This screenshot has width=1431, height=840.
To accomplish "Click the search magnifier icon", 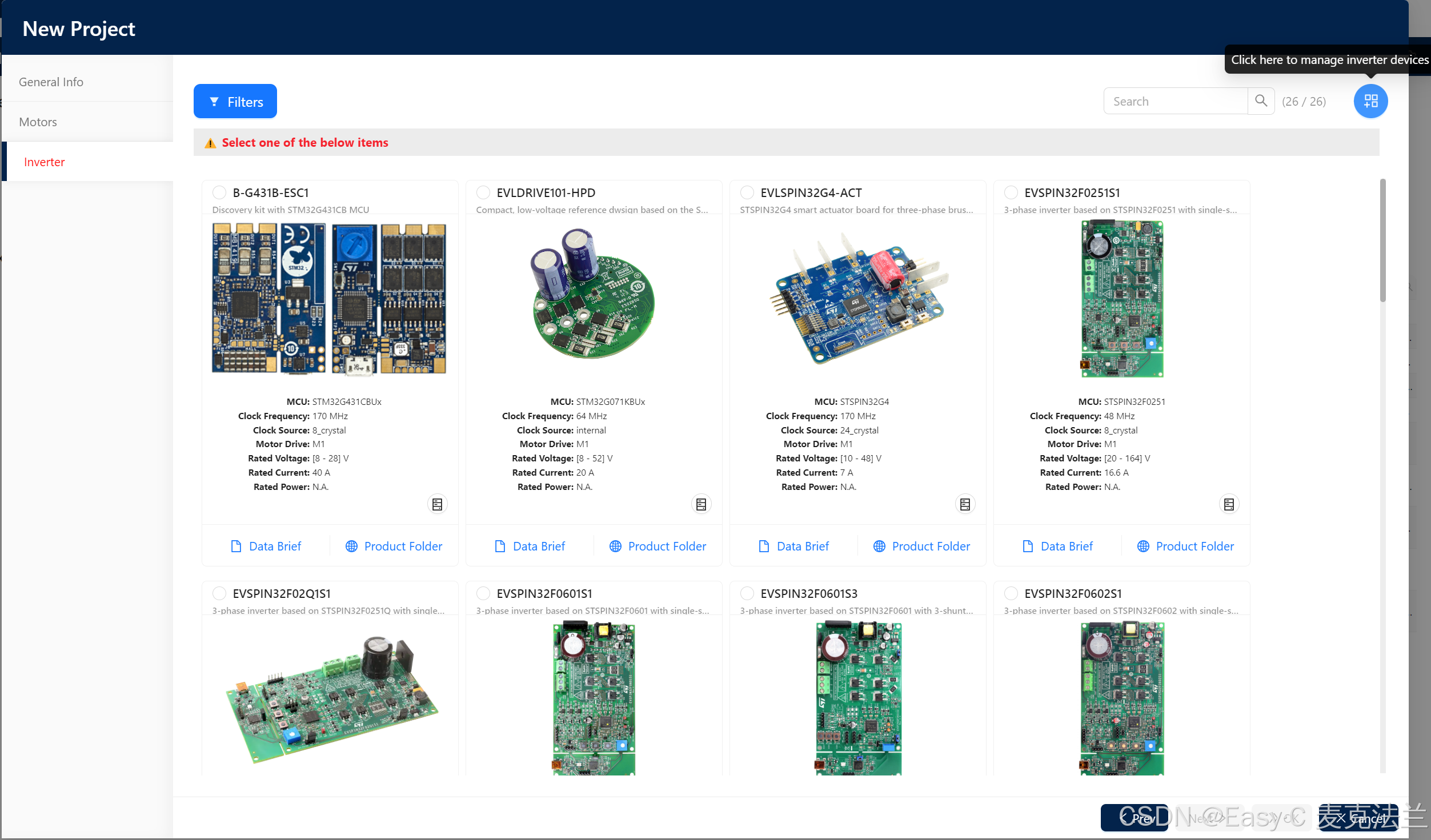I will (1261, 101).
